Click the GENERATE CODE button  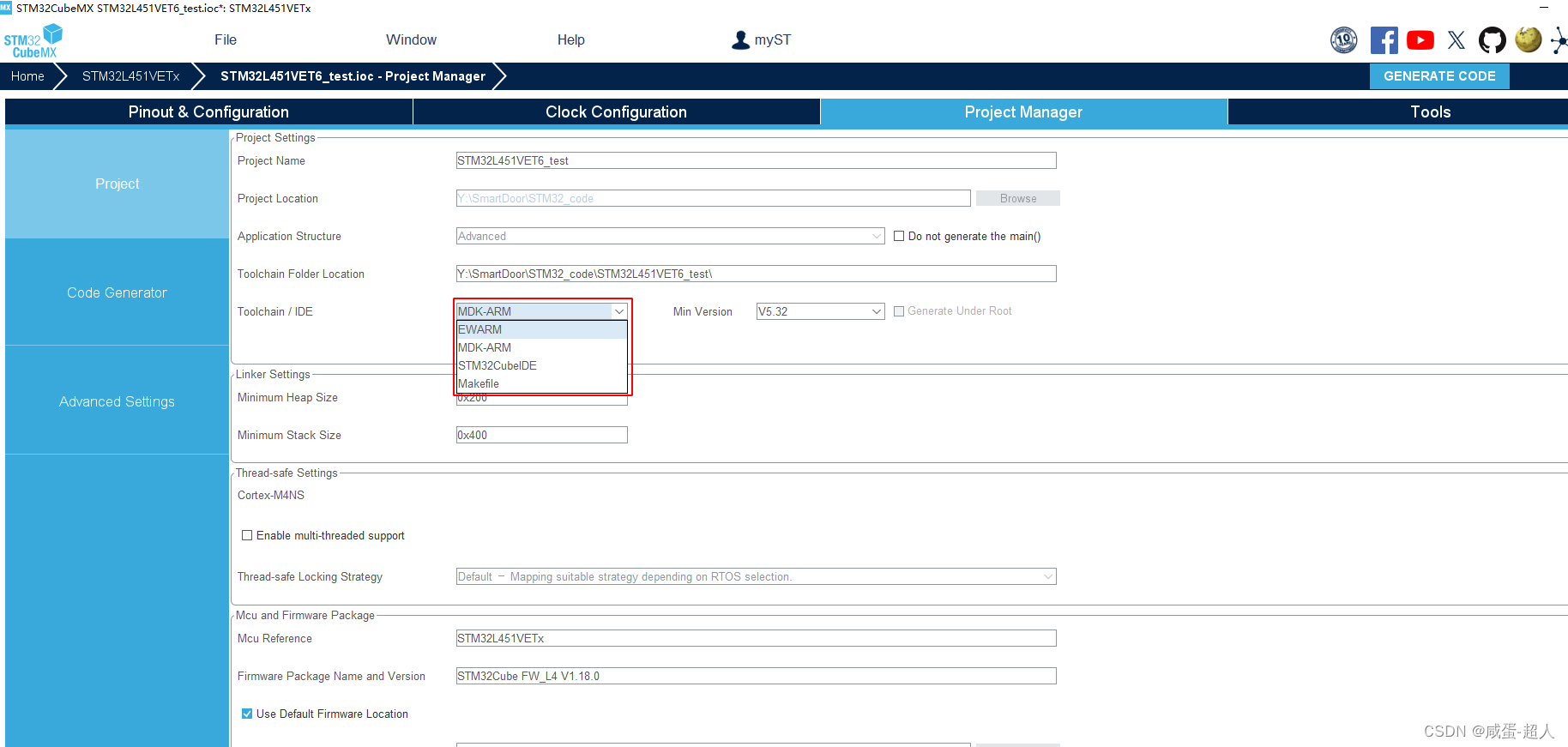[1439, 76]
